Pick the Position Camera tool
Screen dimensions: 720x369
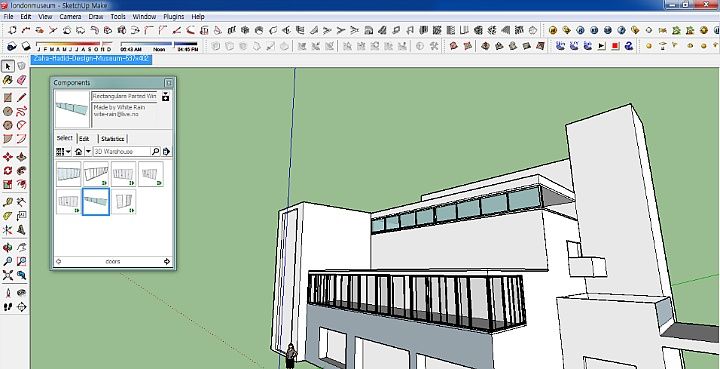coord(8,293)
